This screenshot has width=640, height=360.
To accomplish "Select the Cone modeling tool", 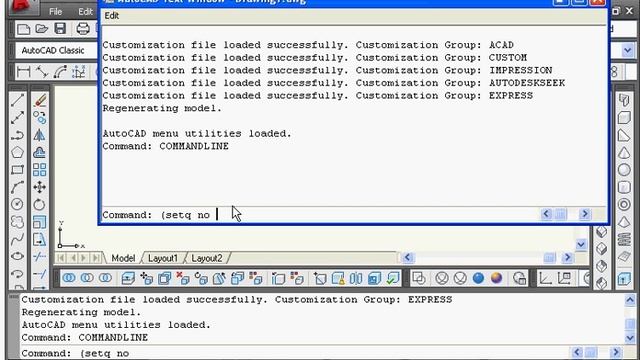I will 624,153.
